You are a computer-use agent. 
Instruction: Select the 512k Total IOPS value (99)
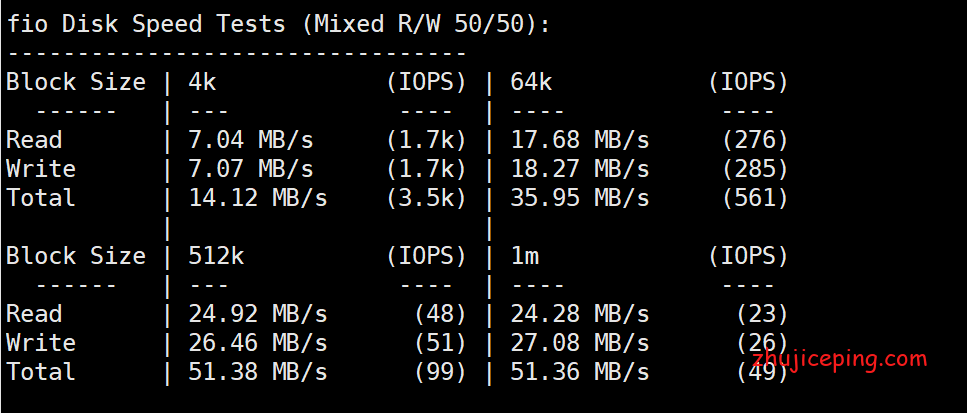(x=440, y=372)
